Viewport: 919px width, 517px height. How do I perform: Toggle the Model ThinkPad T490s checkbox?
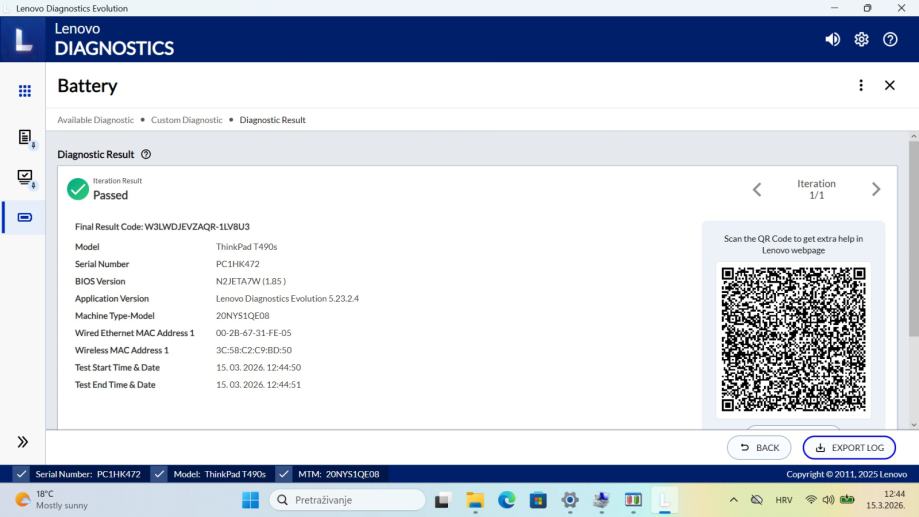159,474
